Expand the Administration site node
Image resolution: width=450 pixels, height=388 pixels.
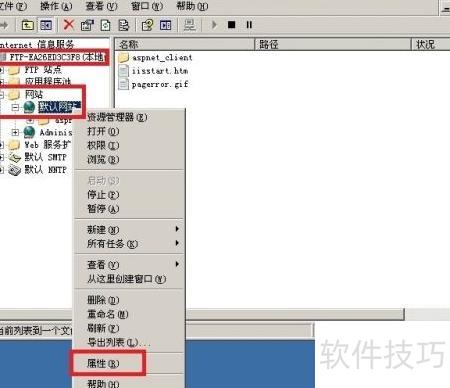point(15,132)
